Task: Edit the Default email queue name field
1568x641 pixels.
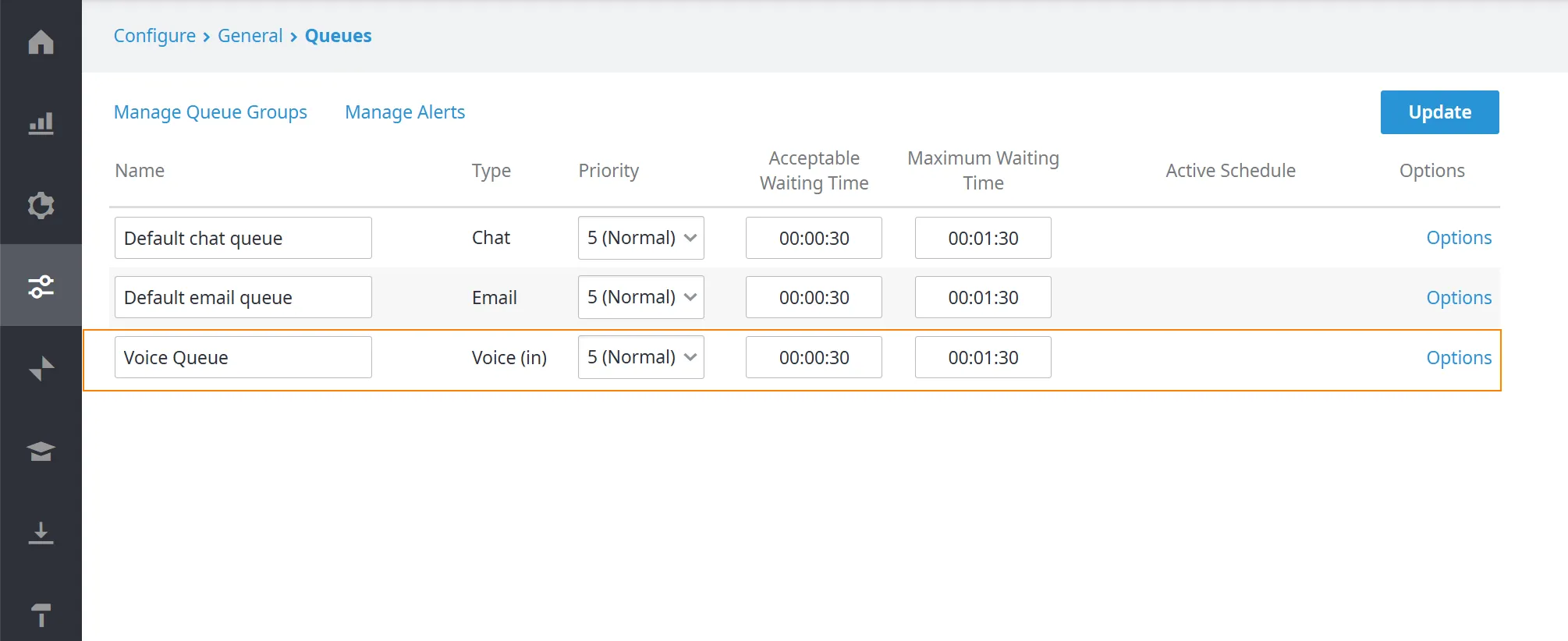Action: point(243,297)
